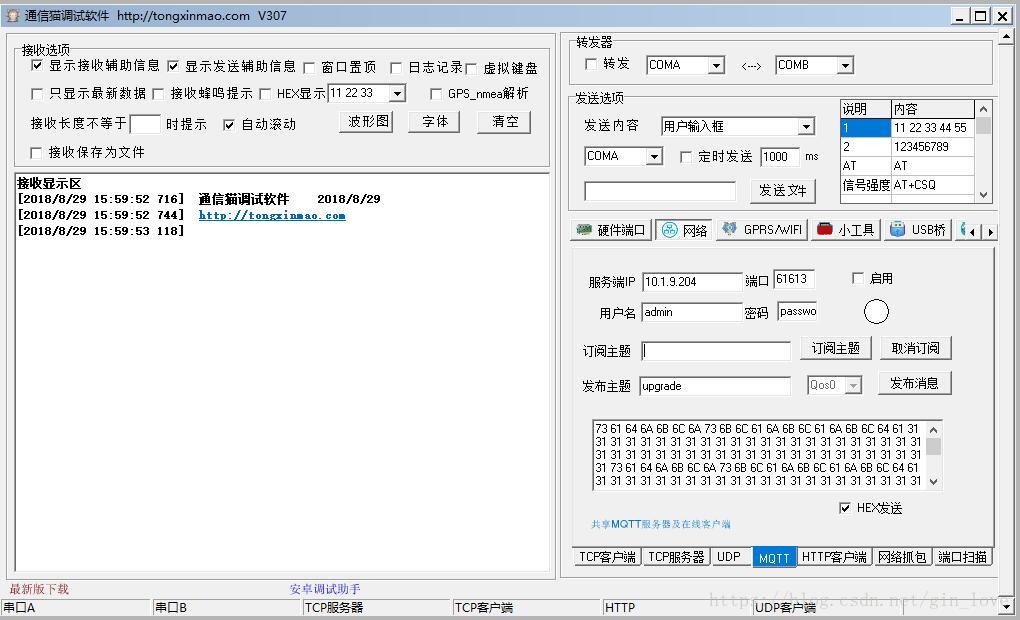The width and height of the screenshot is (1020, 620).
Task: Click the 网络 tab network icon
Action: click(x=669, y=230)
